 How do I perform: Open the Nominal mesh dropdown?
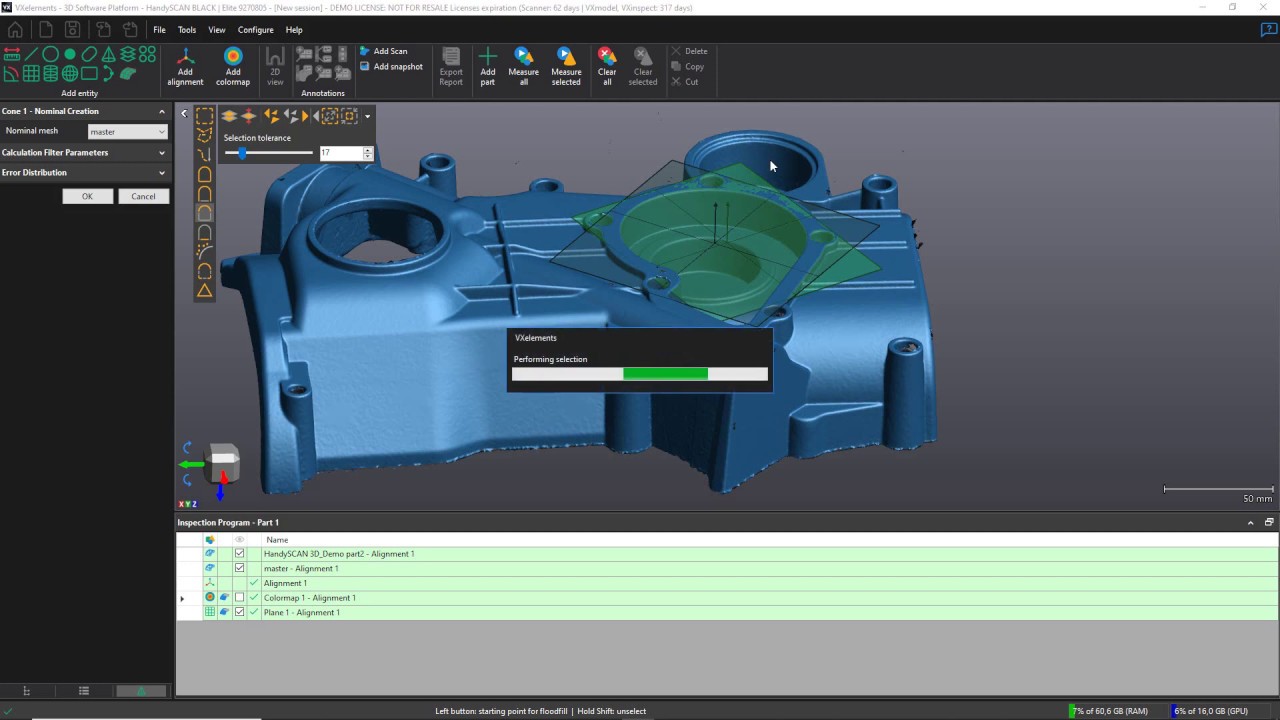point(127,131)
